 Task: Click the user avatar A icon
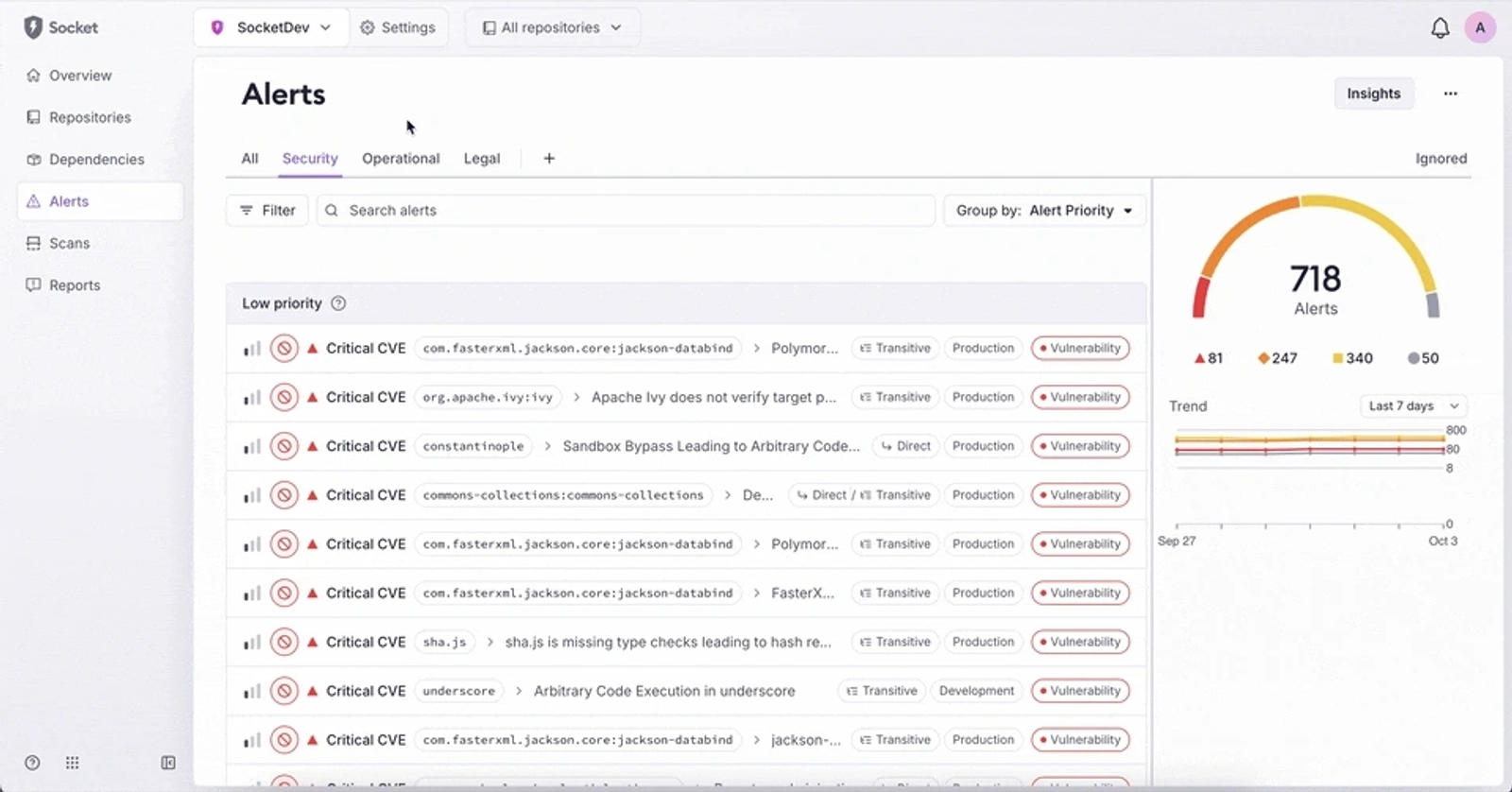coord(1480,27)
